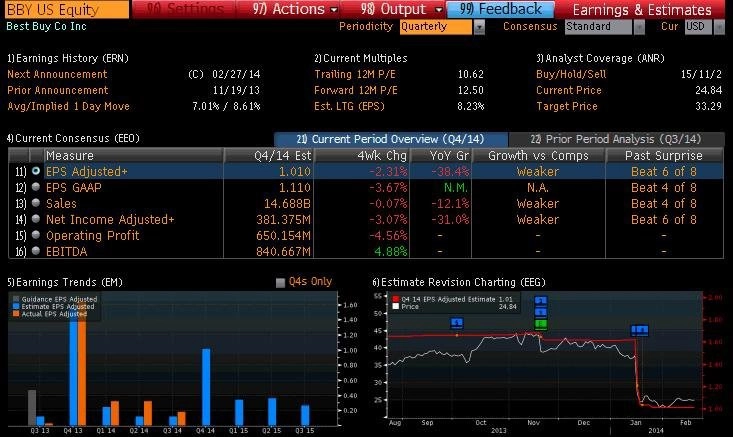This screenshot has width=733, height=437.
Task: Click the blue double event marker above January
Action: [x=640, y=330]
